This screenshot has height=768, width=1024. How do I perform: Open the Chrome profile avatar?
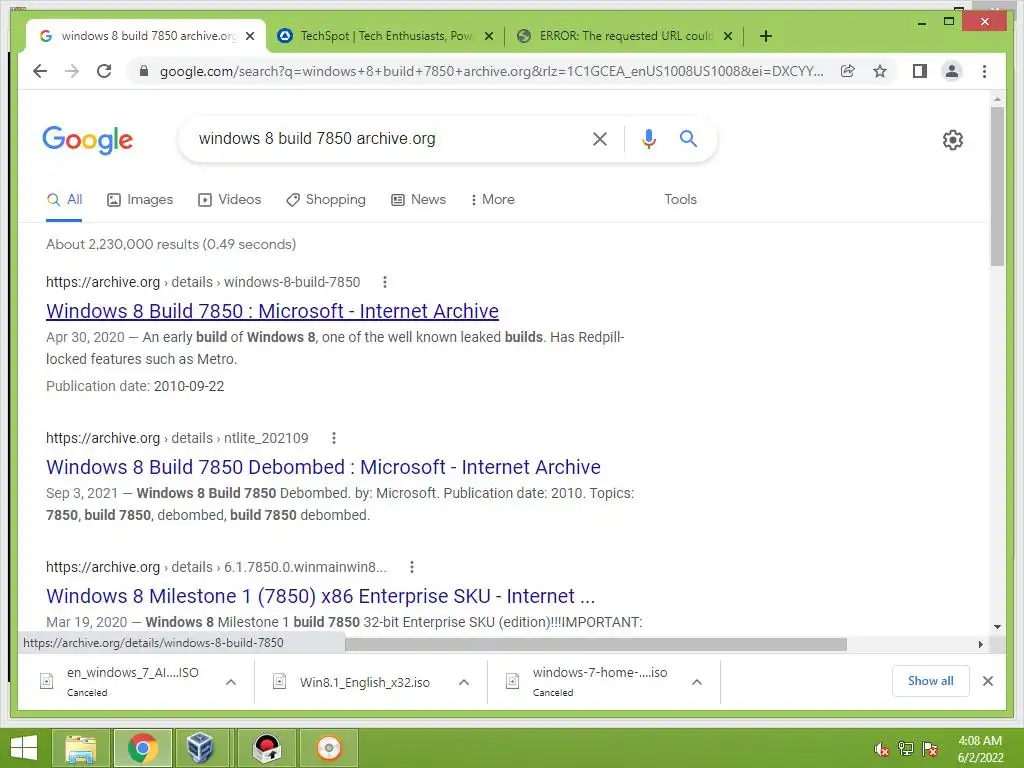[x=952, y=71]
